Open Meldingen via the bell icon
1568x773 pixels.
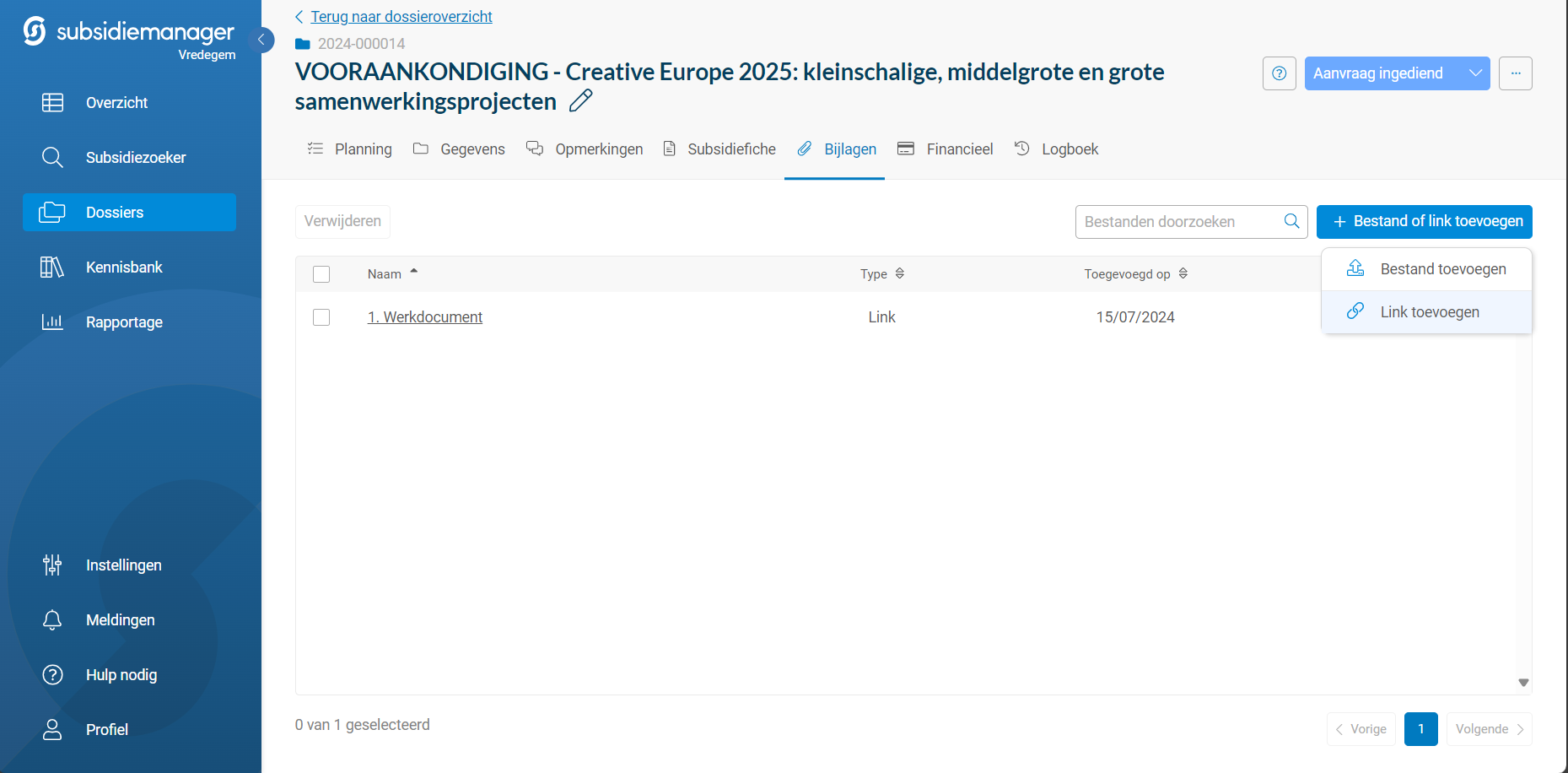52,620
